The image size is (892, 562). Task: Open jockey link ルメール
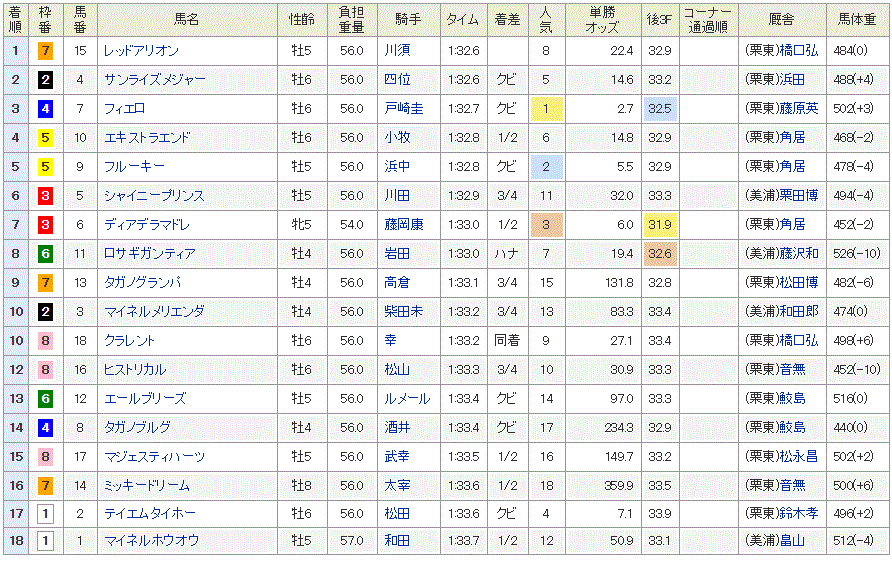coord(407,399)
